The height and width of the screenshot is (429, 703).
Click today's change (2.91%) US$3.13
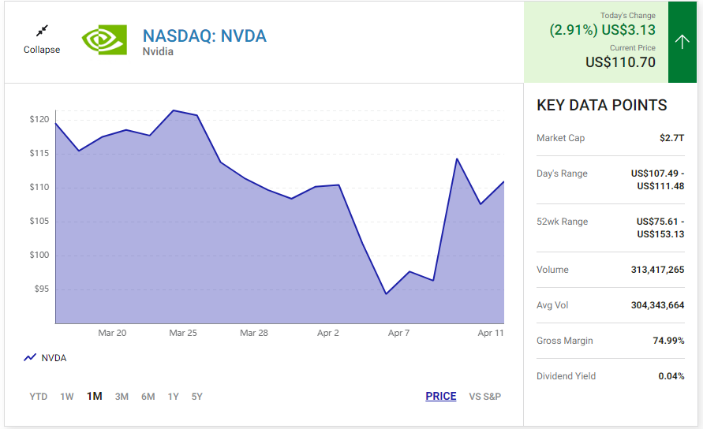point(603,30)
